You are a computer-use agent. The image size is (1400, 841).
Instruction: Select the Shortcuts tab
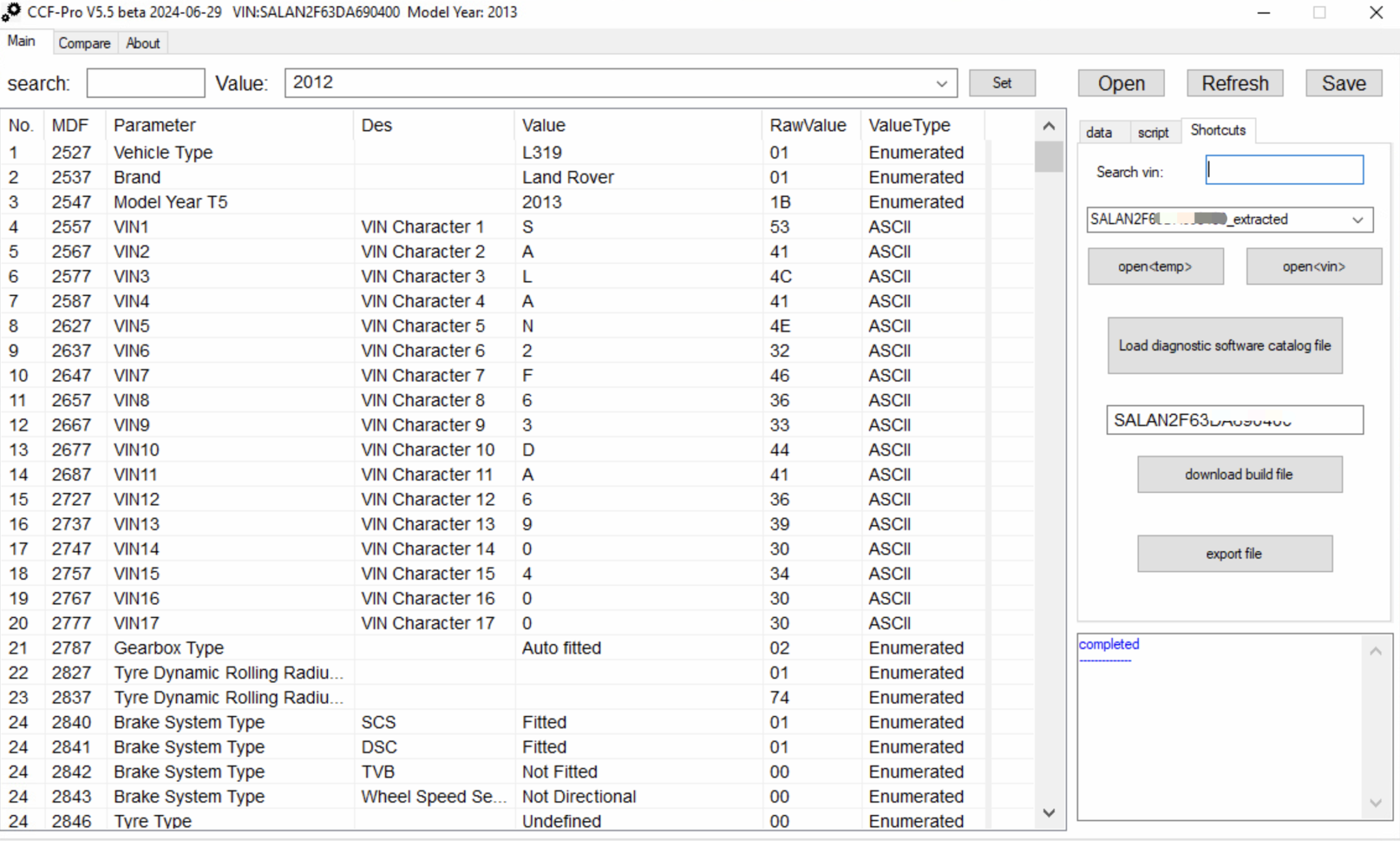pyautogui.click(x=1218, y=130)
